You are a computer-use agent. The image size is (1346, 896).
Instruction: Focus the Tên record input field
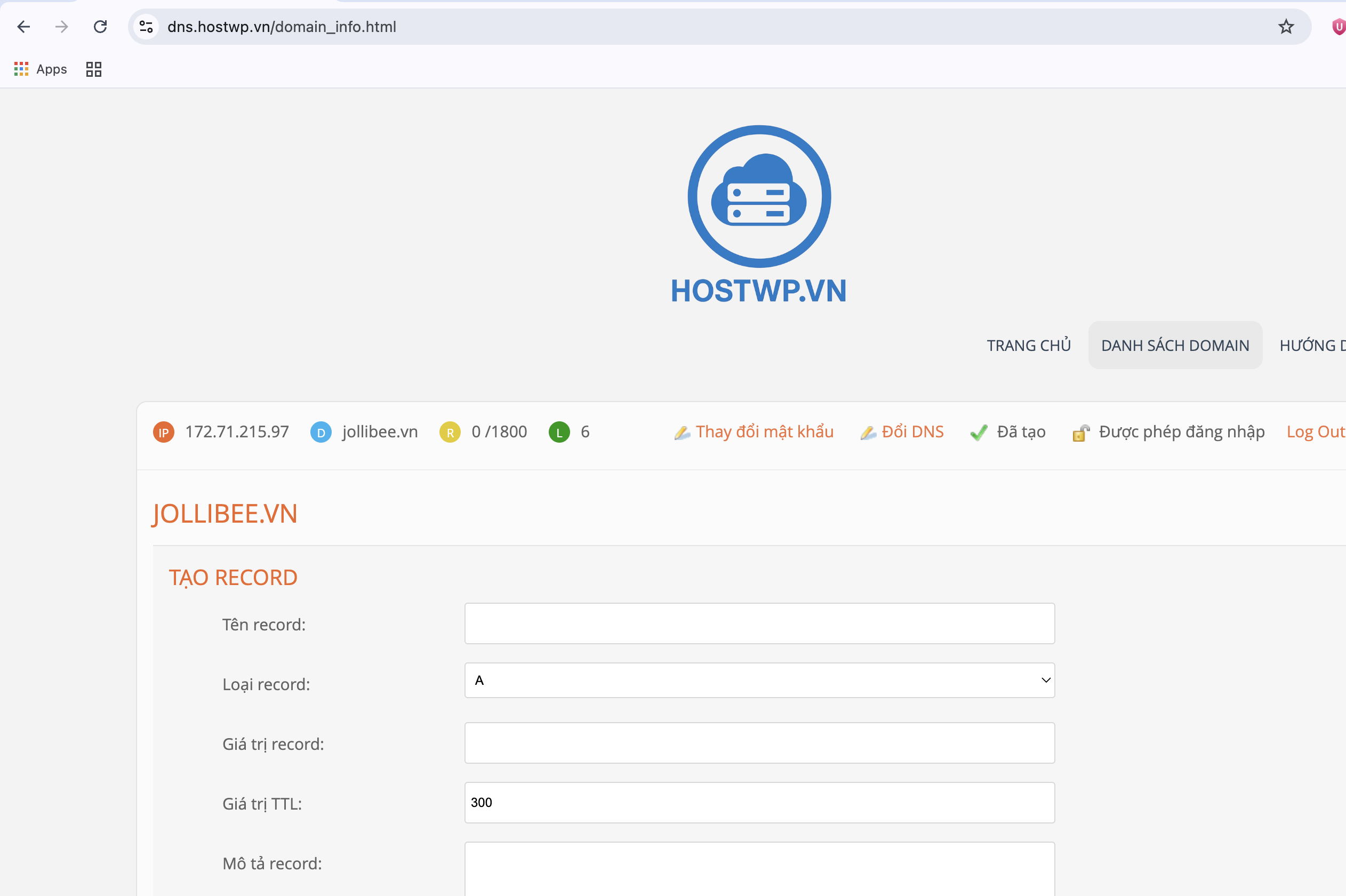(759, 623)
